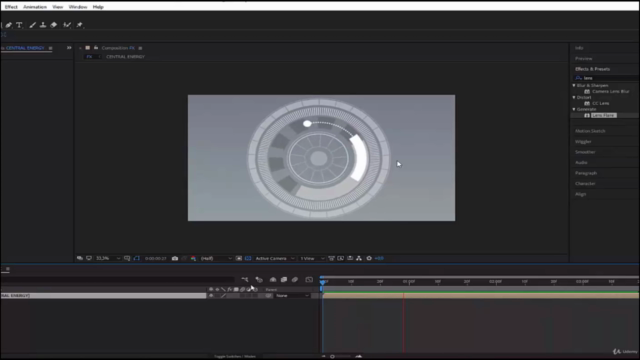
Task: Open the Window menu
Action: [x=78, y=7]
